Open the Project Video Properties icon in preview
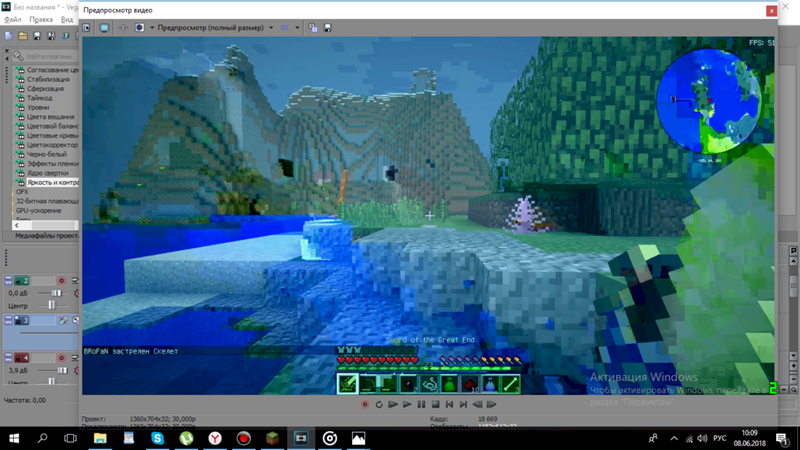The width and height of the screenshot is (800, 450). (x=88, y=28)
